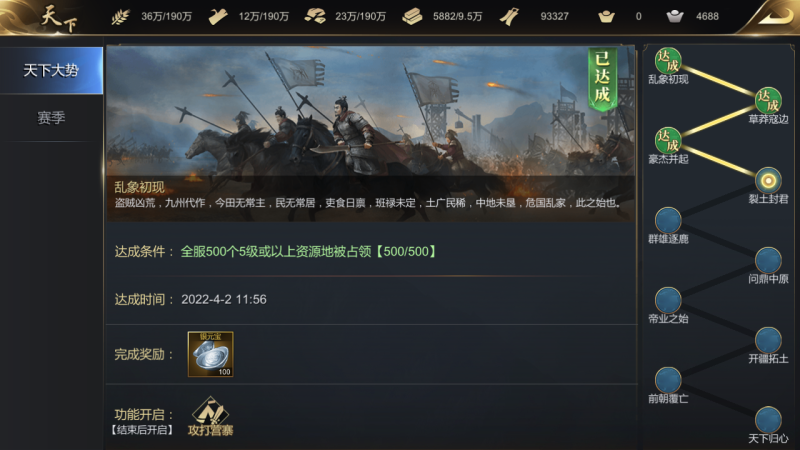
Task: Click the back arrow icon
Action: [773, 16]
